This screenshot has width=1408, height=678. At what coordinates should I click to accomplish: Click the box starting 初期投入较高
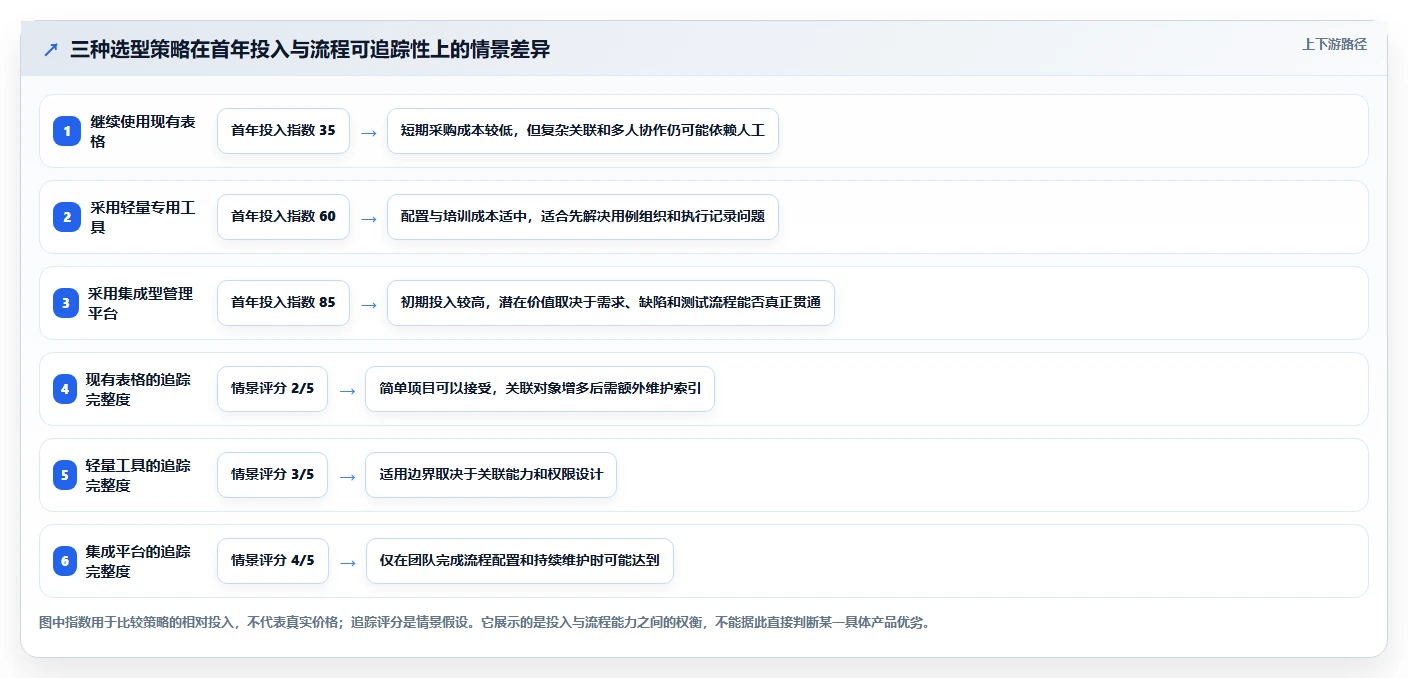(x=611, y=303)
